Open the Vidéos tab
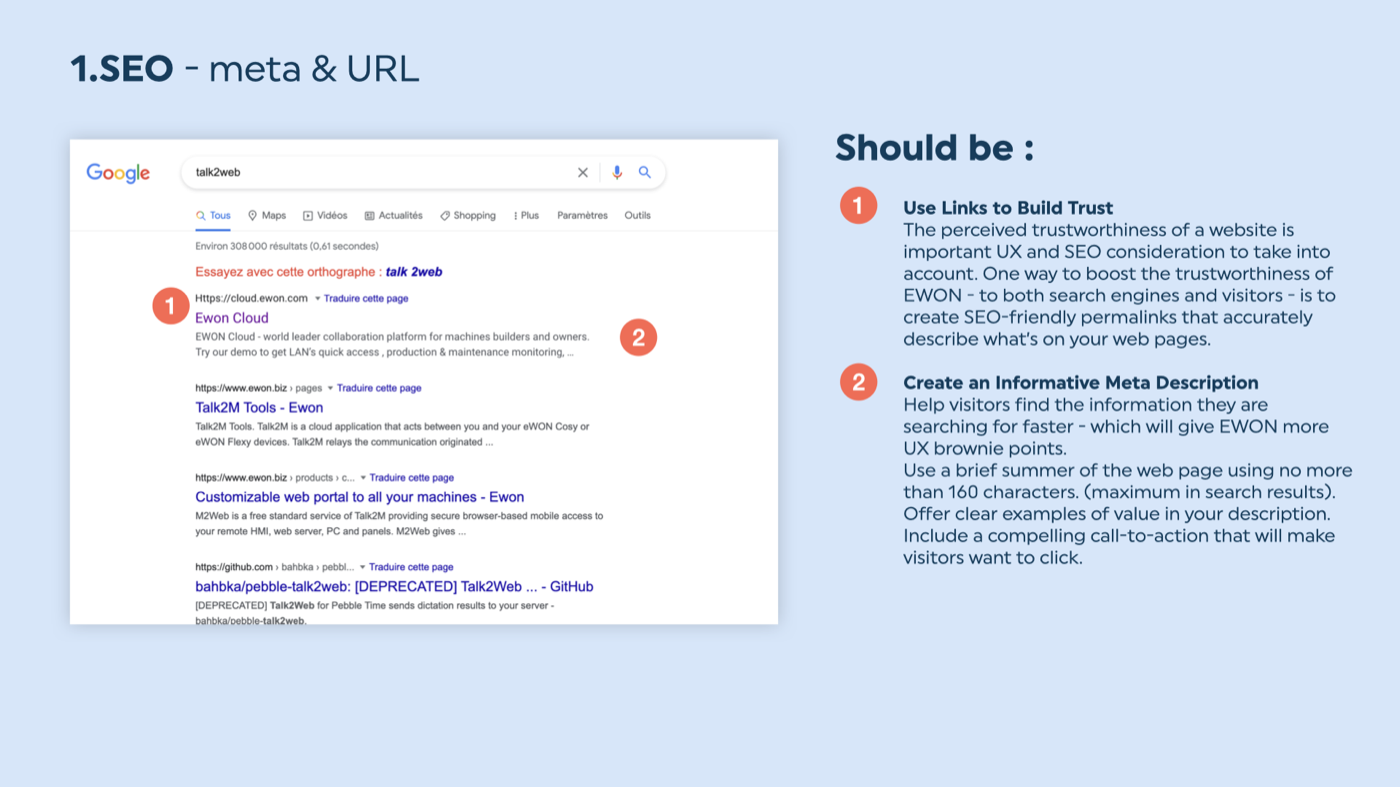 (x=325, y=215)
